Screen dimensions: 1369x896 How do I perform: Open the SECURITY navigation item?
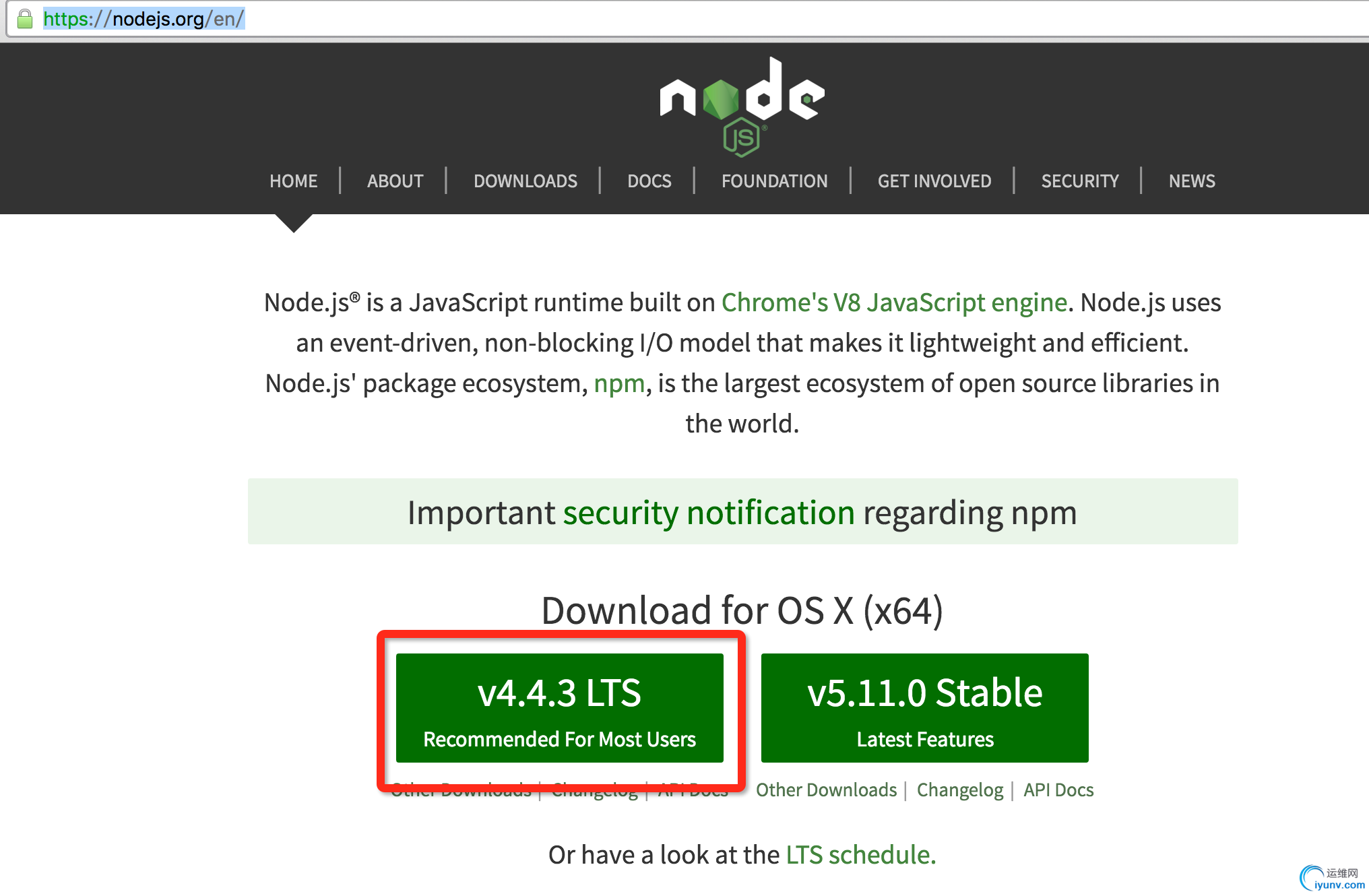coord(1079,181)
